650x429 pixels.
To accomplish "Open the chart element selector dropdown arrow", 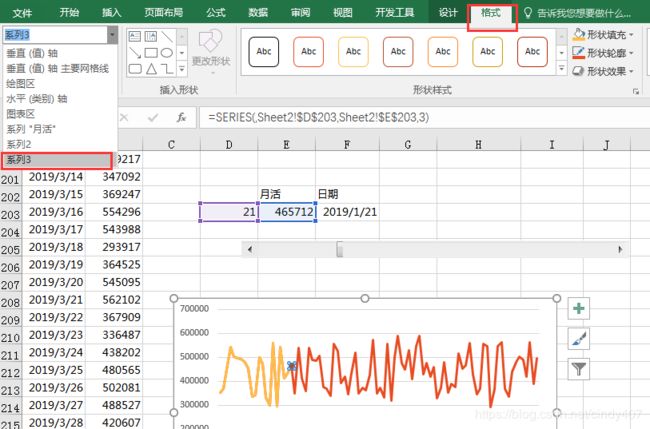I will (x=112, y=35).
